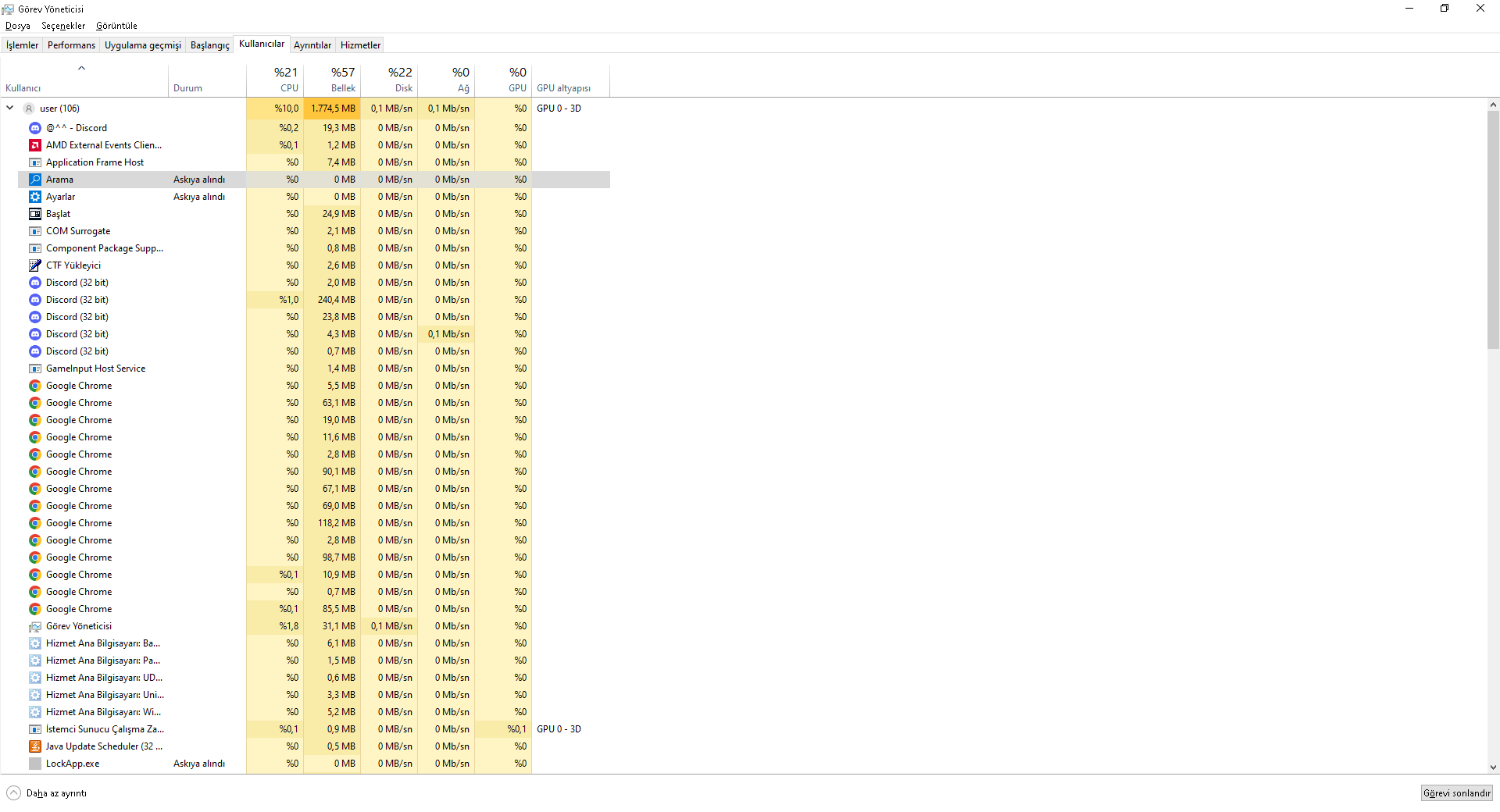Switch to the Performans tab
This screenshot has width=1500, height=812.
[x=71, y=45]
